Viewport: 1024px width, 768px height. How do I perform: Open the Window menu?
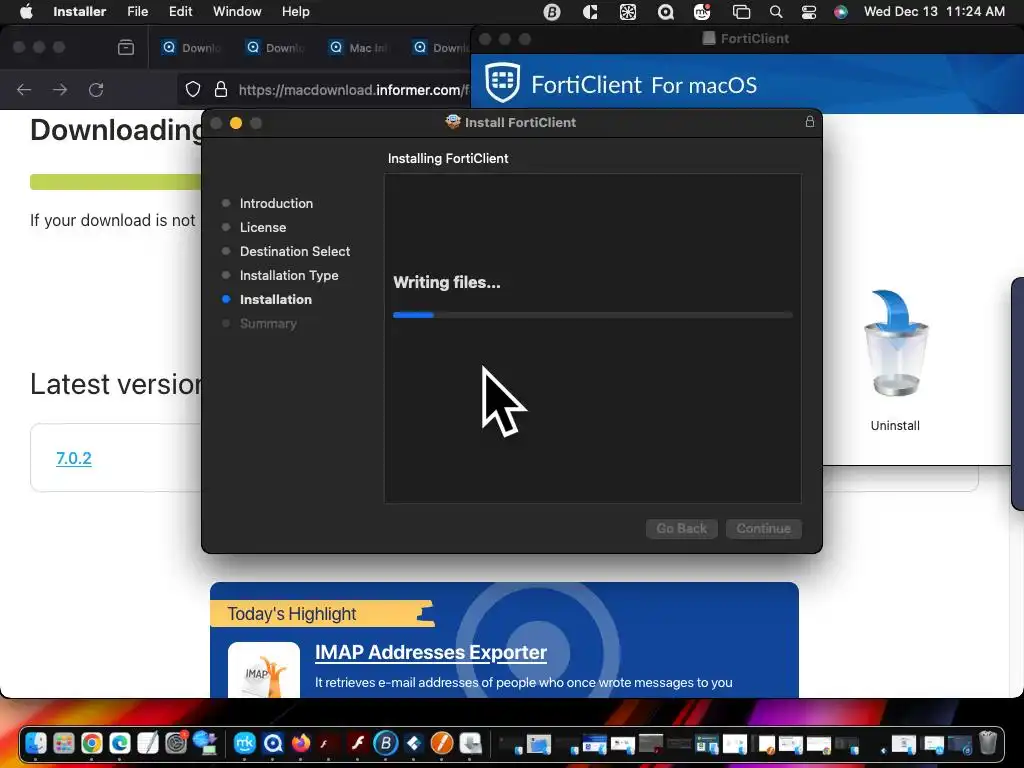tap(237, 12)
